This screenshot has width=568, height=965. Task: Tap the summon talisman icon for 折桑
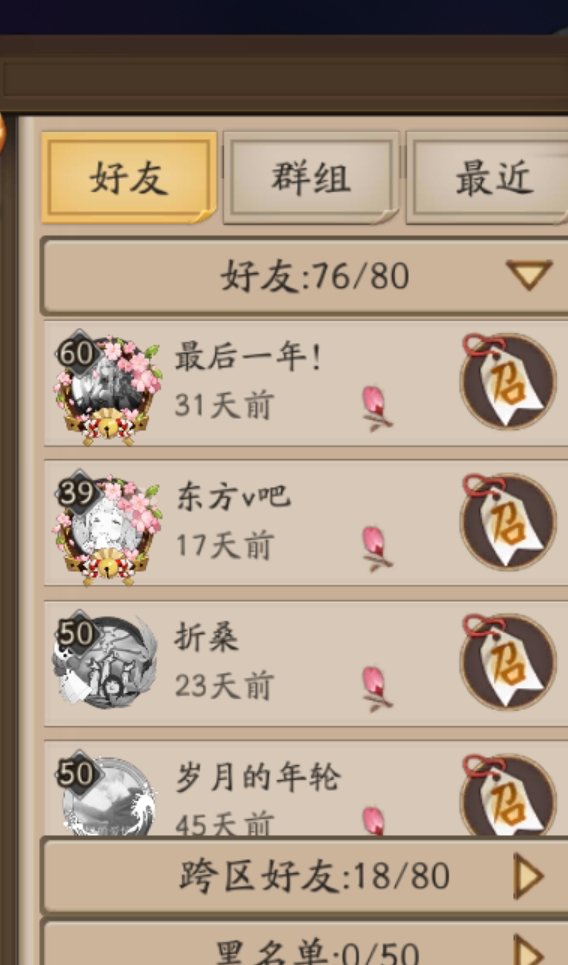click(508, 662)
